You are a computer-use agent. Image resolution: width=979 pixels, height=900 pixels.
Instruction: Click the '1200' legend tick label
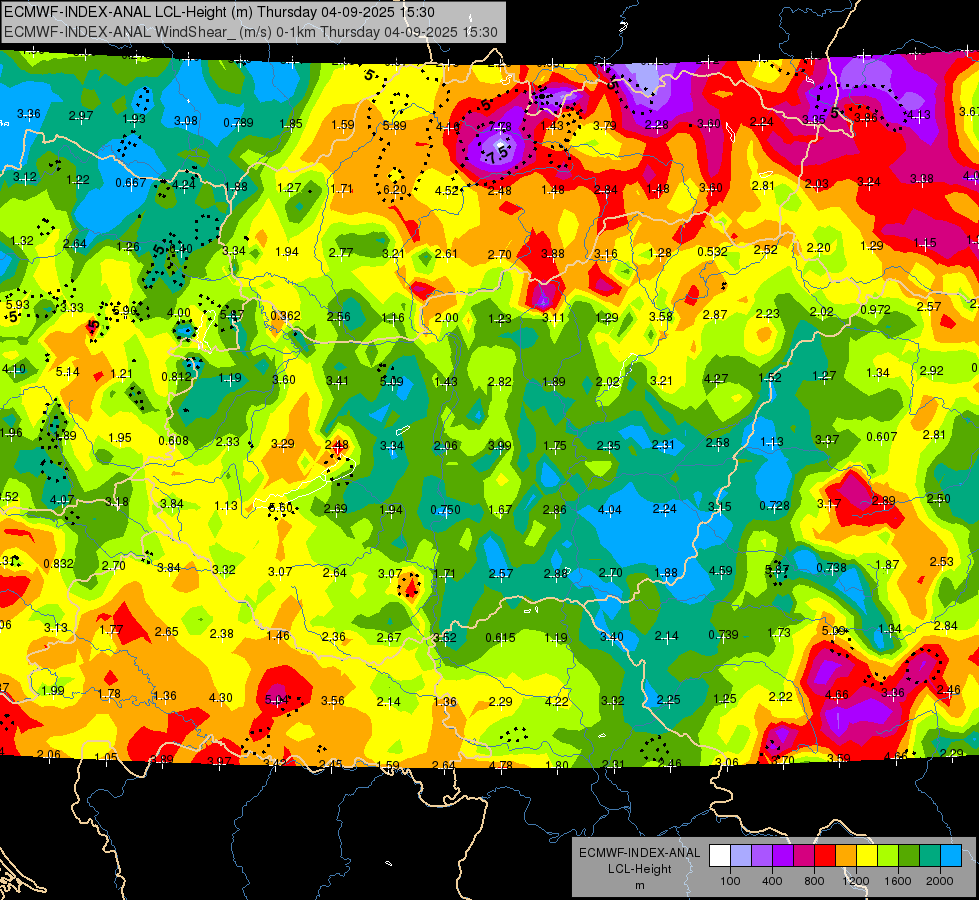tap(856, 881)
